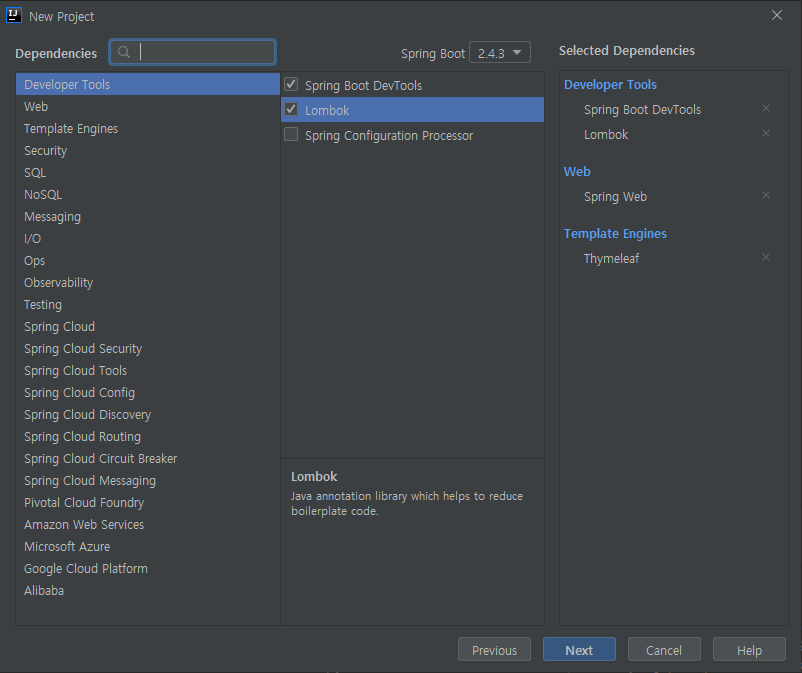This screenshot has width=802, height=673.
Task: Remove Thymeleaf using its X icon
Action: (x=766, y=257)
